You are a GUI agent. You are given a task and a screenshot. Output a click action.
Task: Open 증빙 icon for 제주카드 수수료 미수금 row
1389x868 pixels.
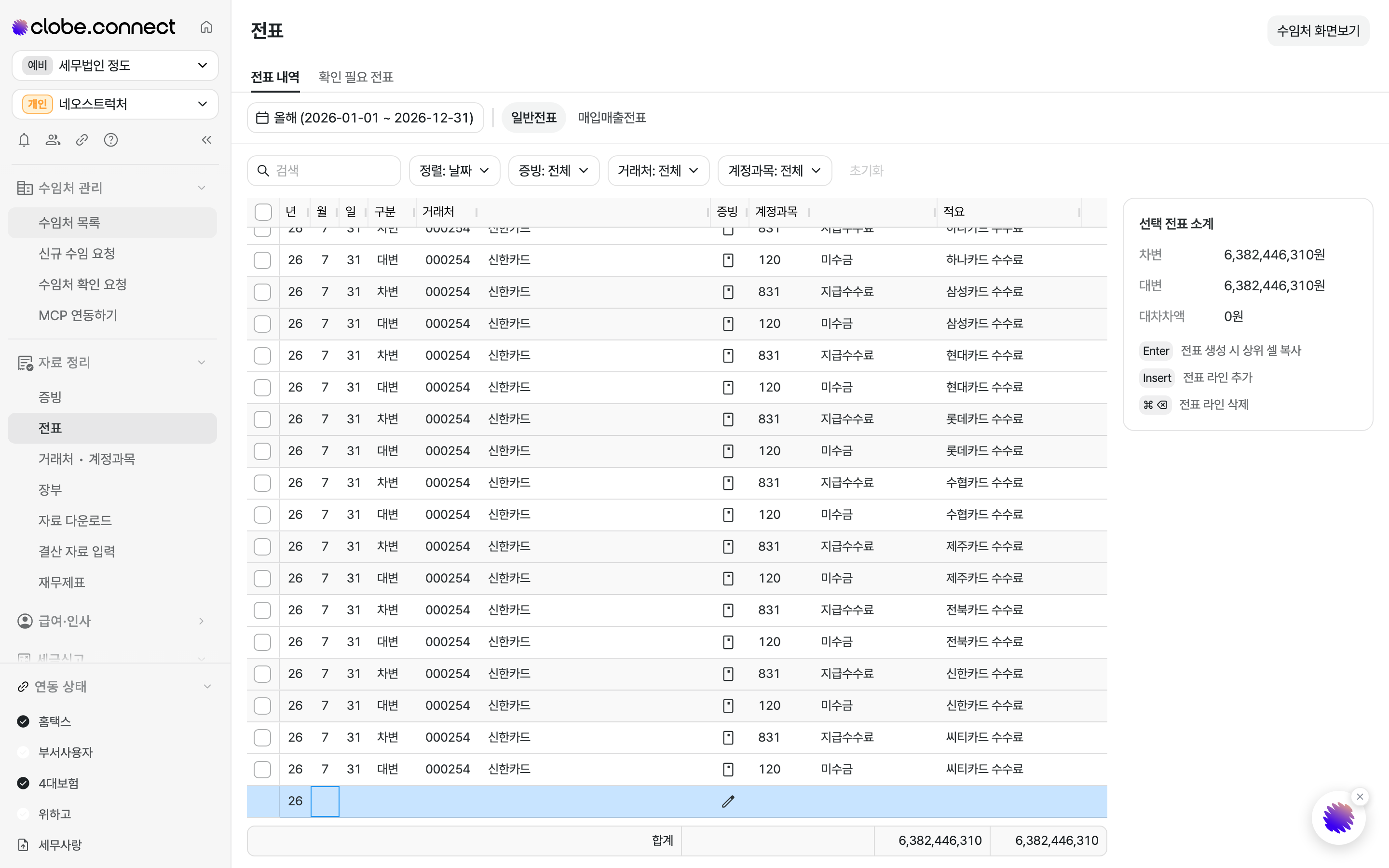[x=728, y=579]
